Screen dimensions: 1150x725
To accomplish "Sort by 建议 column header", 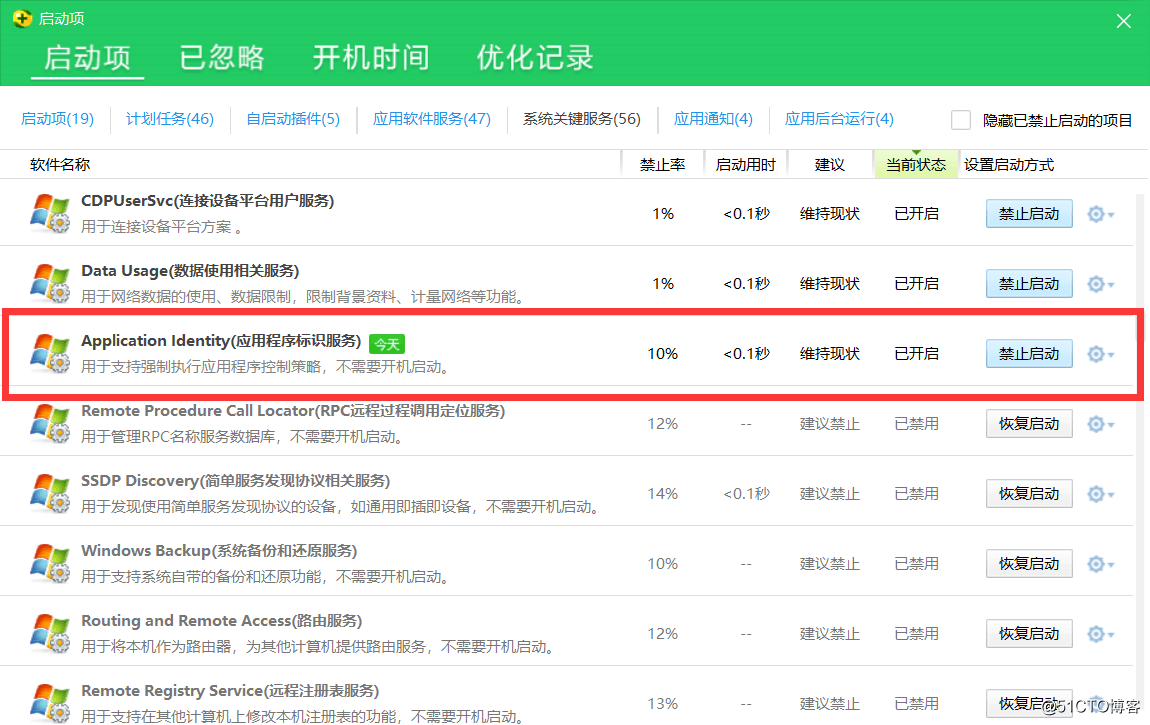I will click(x=829, y=165).
